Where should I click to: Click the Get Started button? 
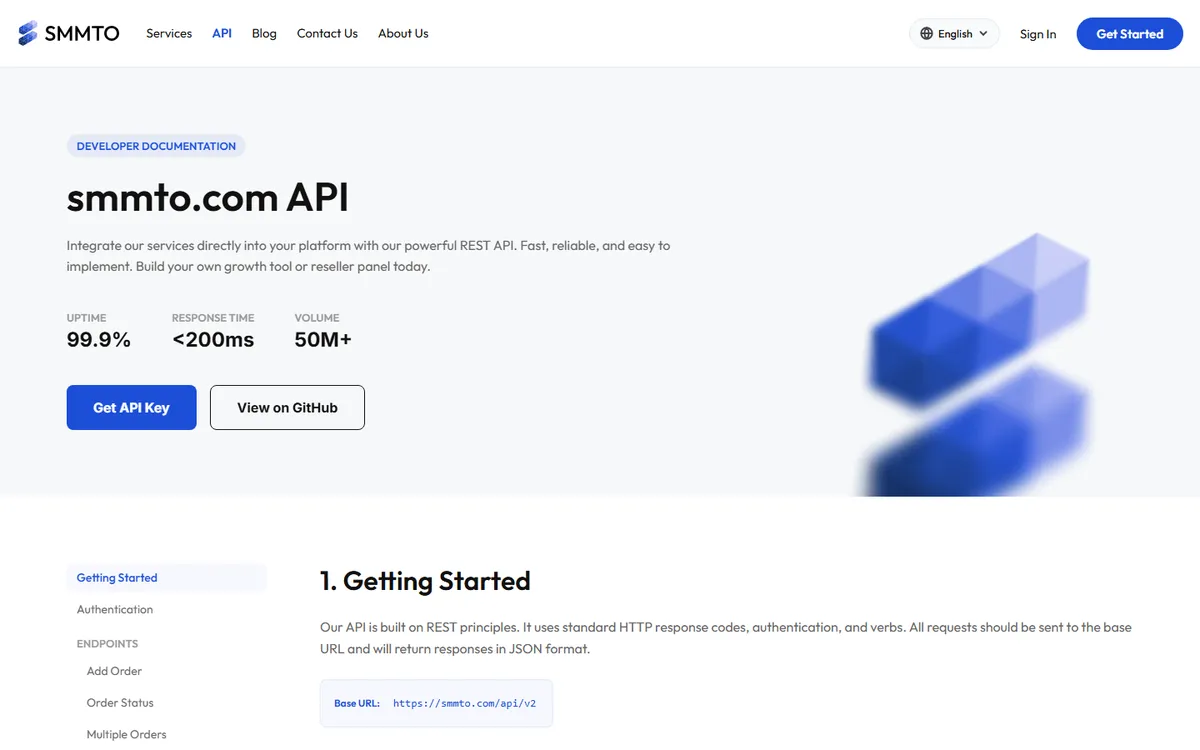(1130, 34)
